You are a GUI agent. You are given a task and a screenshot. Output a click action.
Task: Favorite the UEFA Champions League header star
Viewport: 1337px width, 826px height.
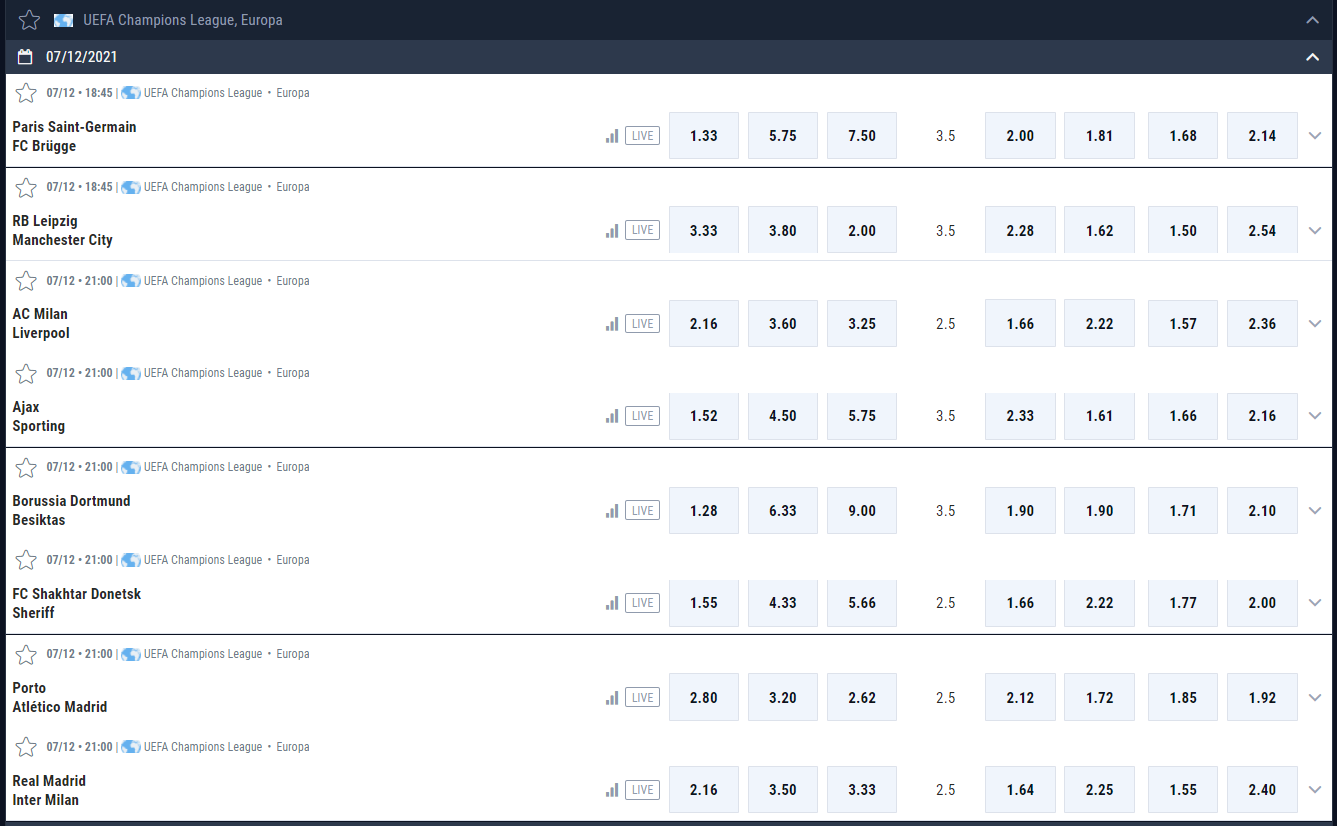(29, 20)
